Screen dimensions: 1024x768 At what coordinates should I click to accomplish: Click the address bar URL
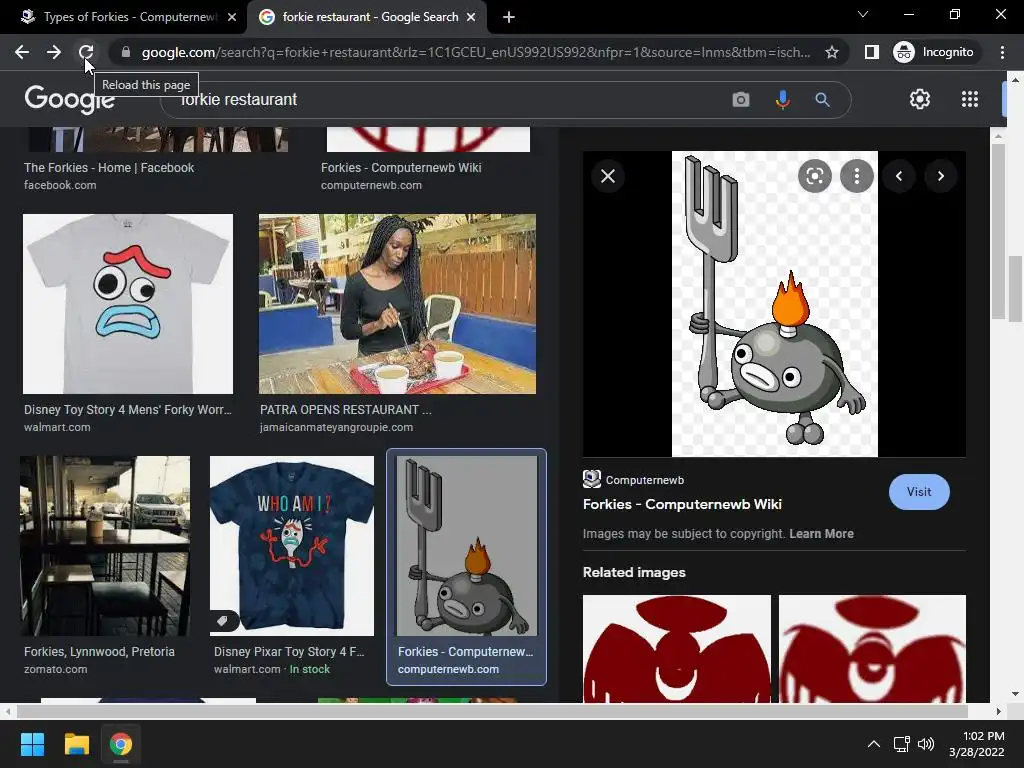coord(476,52)
